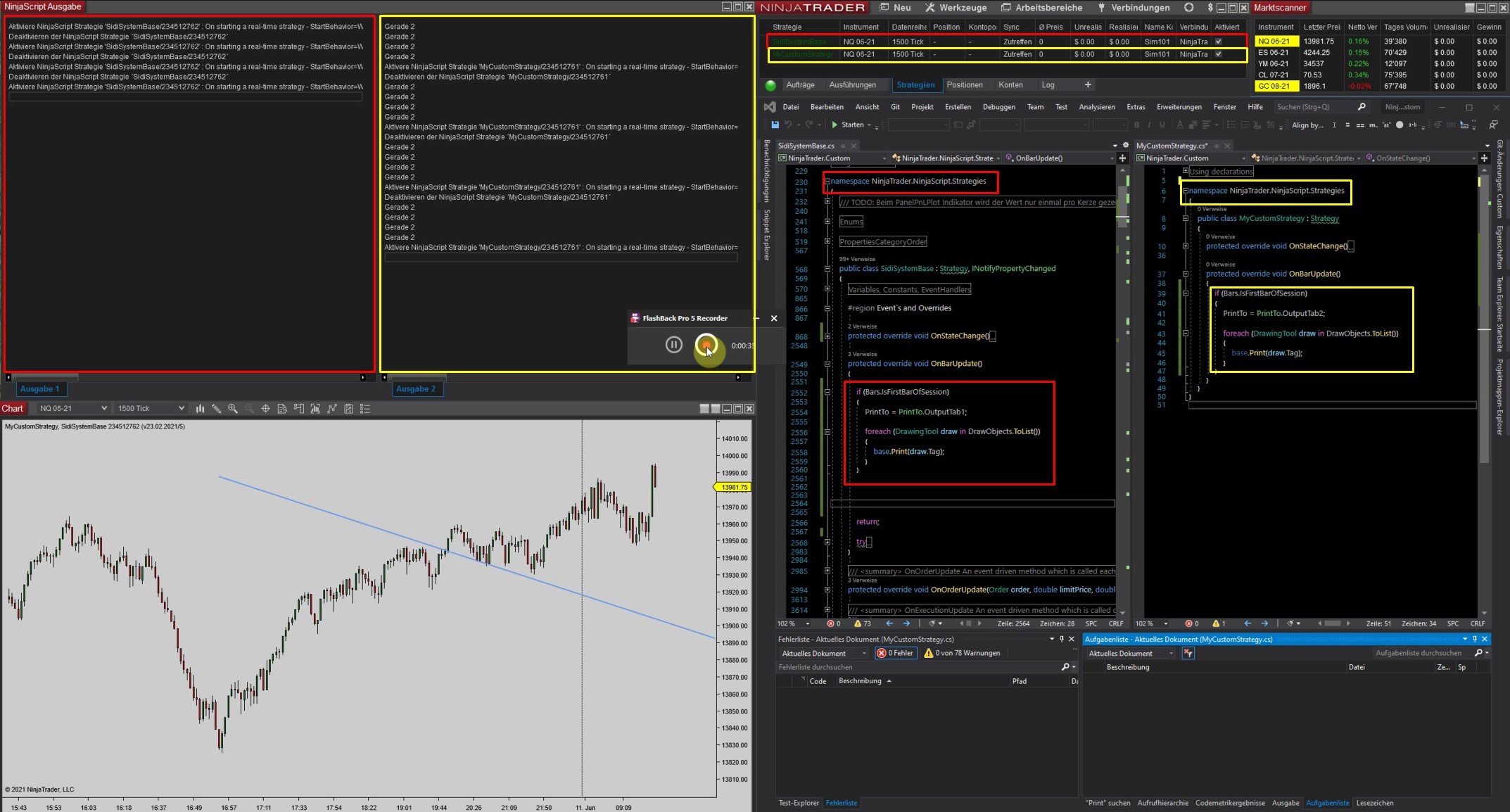Viewport: 1510px width, 812px height.
Task: Uncheck Aktiviert for SidiSystemBase strategy
Action: (1219, 42)
